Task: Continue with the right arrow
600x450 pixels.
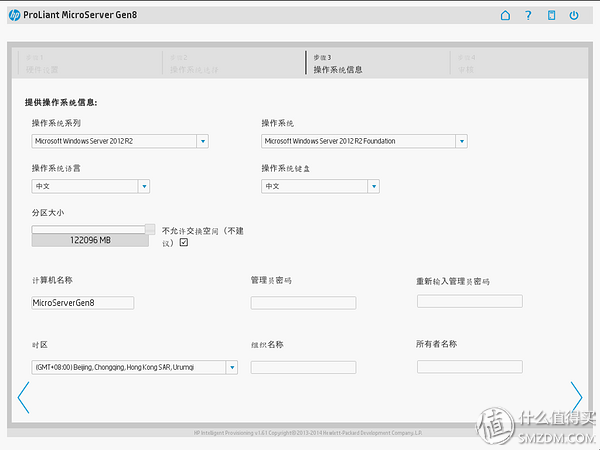Action: (576, 396)
